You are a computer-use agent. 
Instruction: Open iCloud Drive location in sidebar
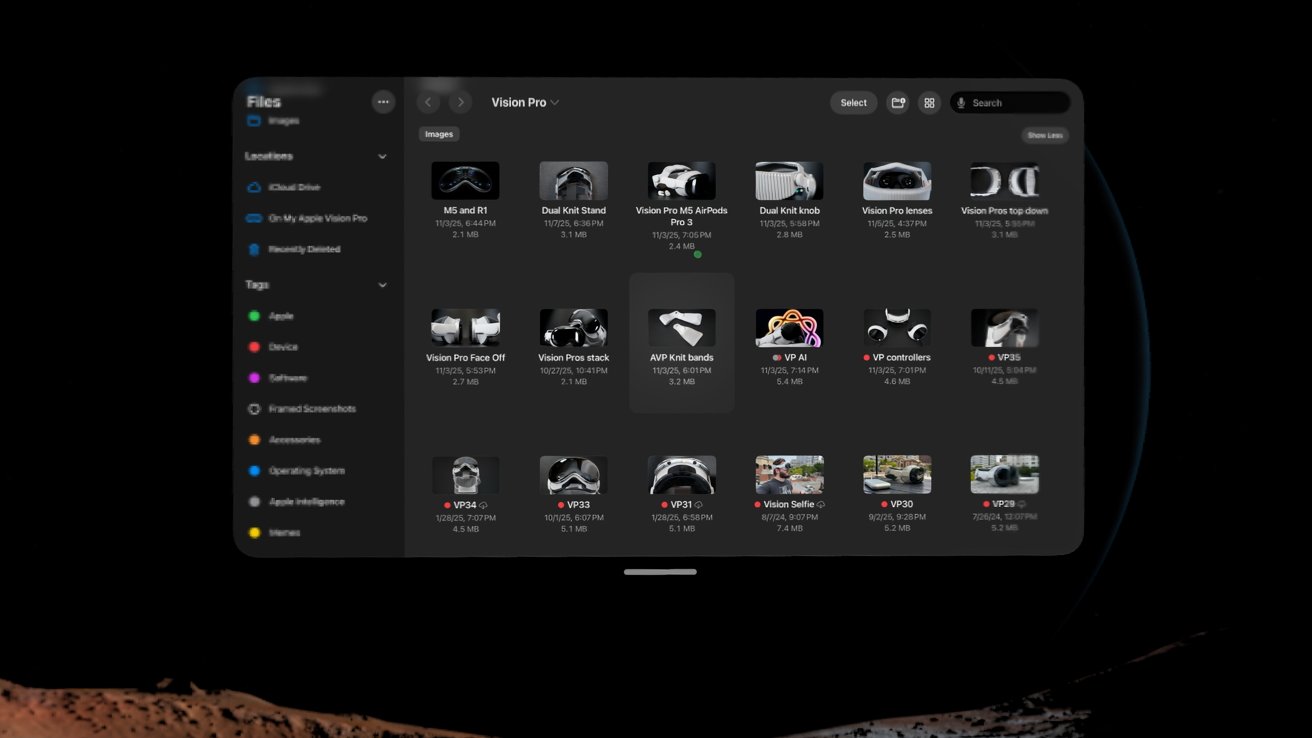[294, 188]
